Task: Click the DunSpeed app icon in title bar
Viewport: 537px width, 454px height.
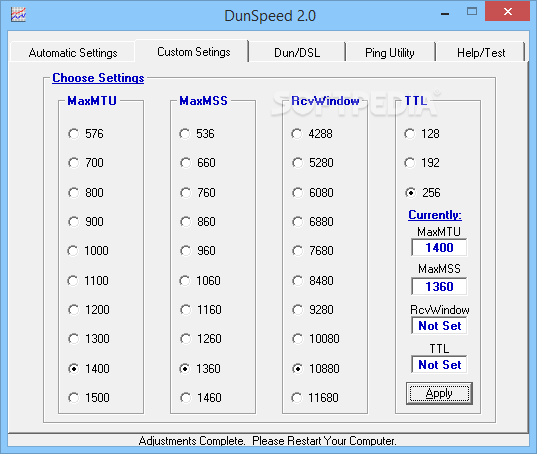Action: tap(18, 15)
